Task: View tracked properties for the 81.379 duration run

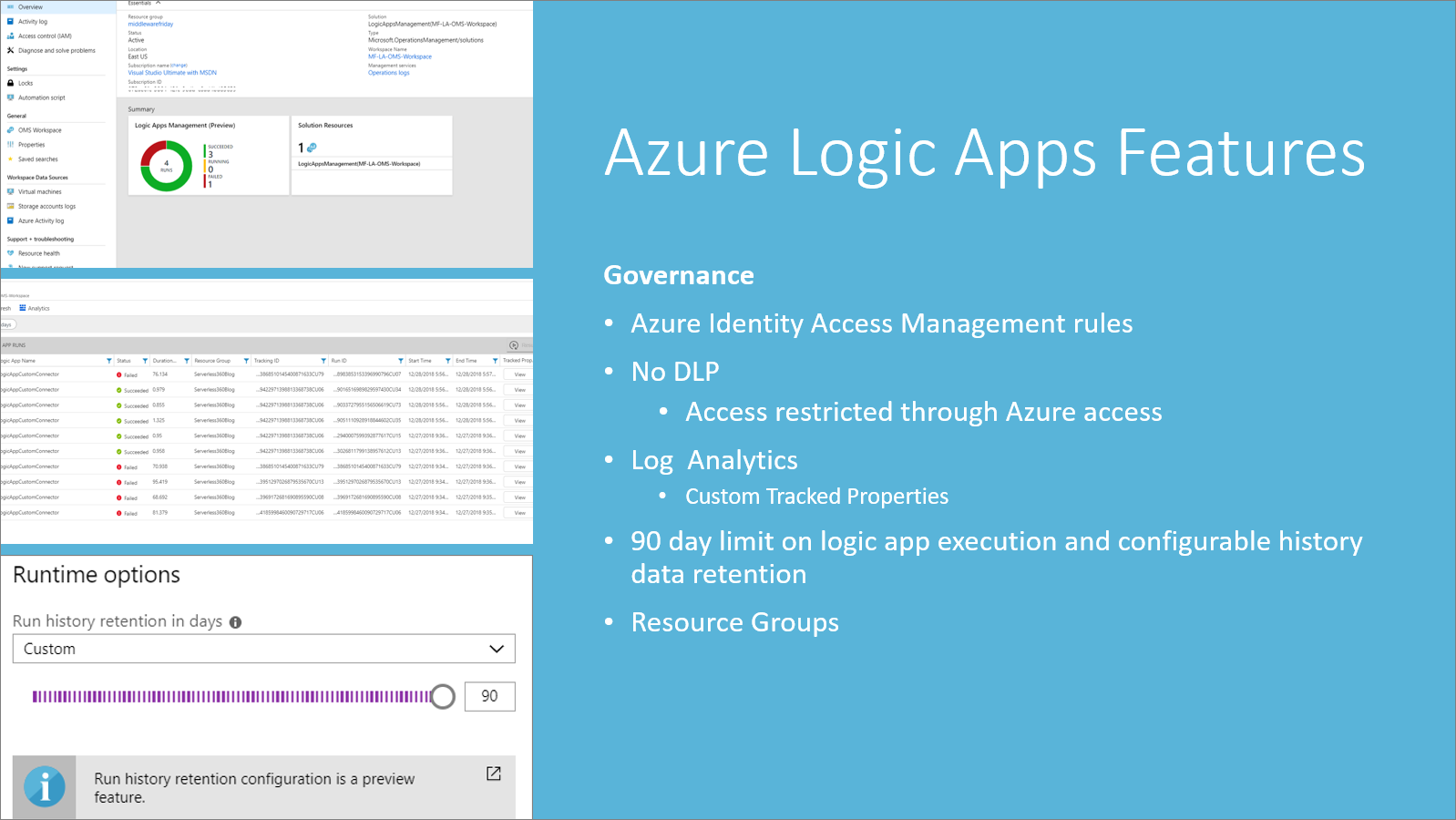Action: point(519,513)
